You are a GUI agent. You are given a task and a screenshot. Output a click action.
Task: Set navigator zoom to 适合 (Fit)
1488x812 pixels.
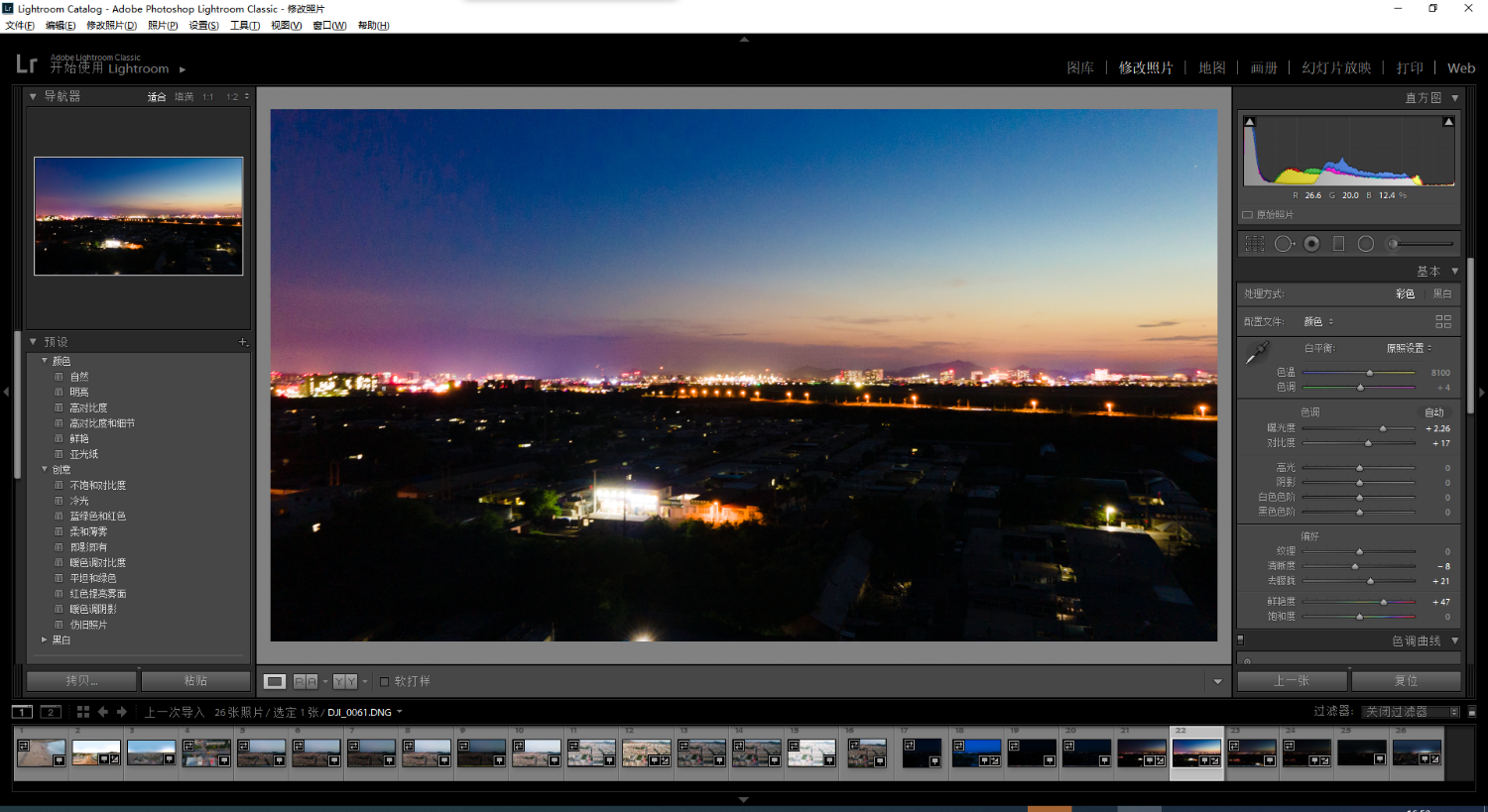(157, 97)
